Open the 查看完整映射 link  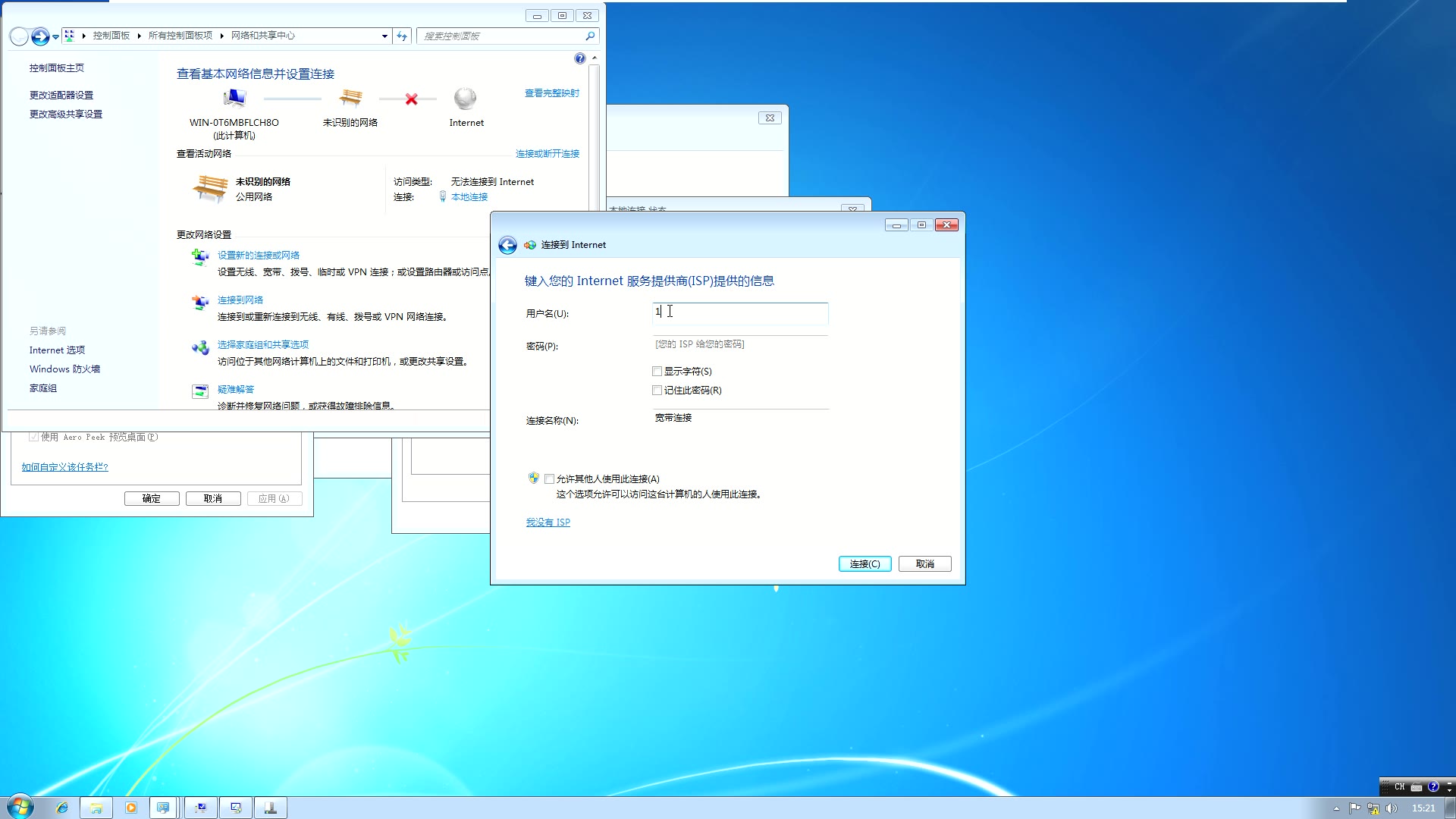(x=552, y=93)
